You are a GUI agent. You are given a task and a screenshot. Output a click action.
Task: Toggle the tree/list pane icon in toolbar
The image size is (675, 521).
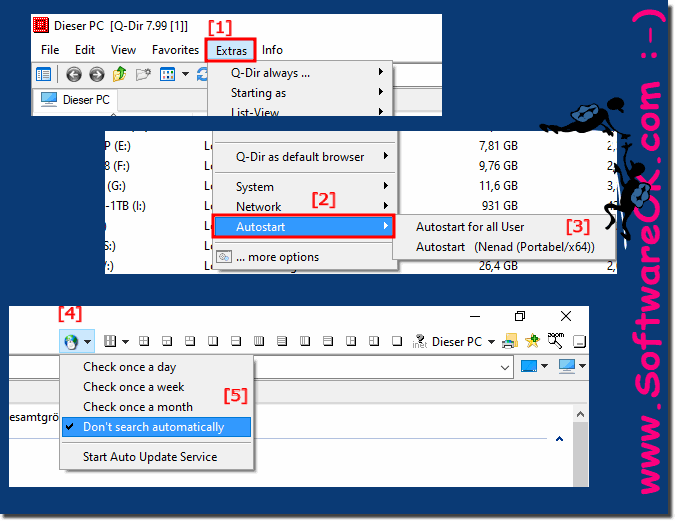tap(43, 74)
